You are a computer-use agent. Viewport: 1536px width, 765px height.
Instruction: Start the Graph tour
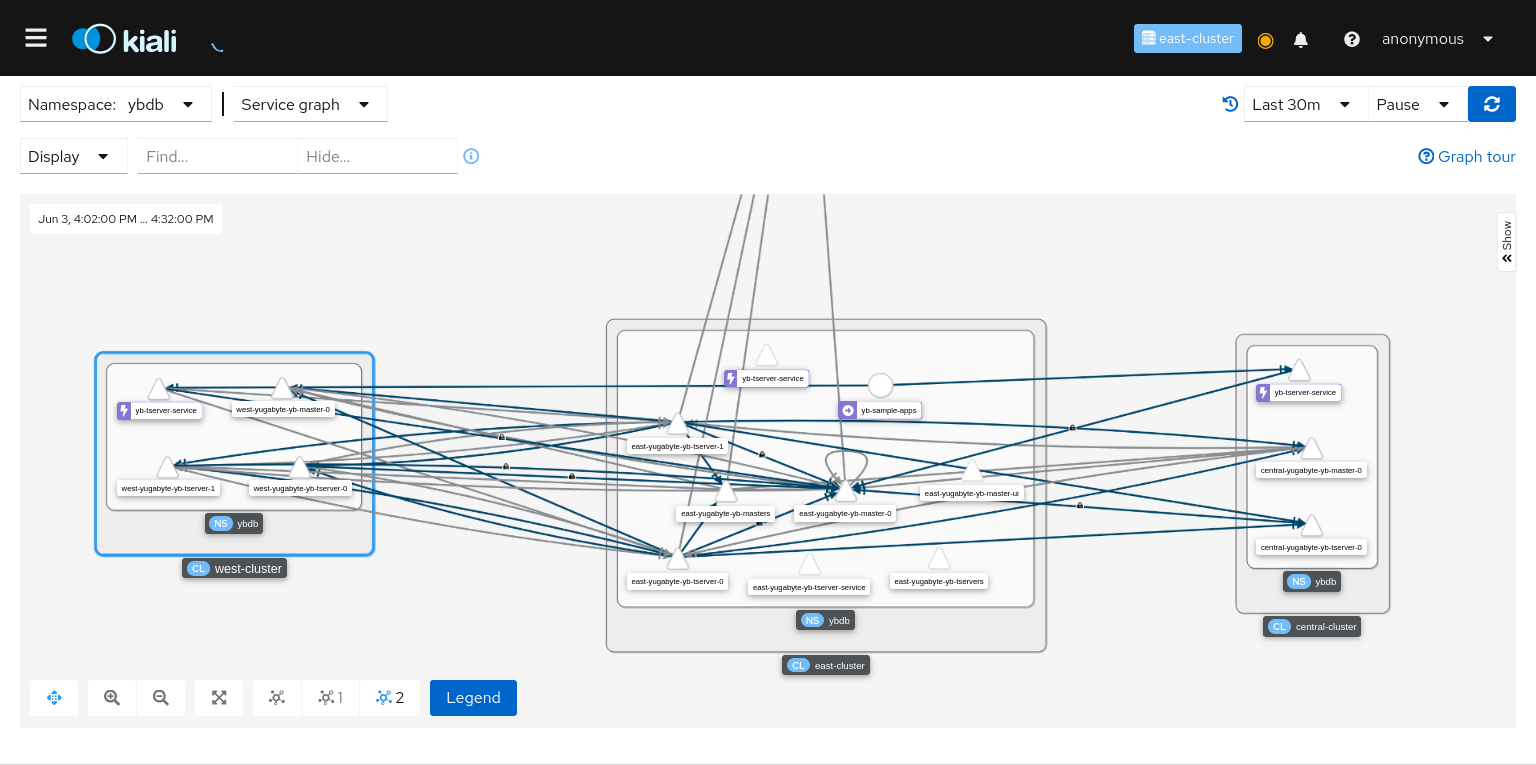1467,156
